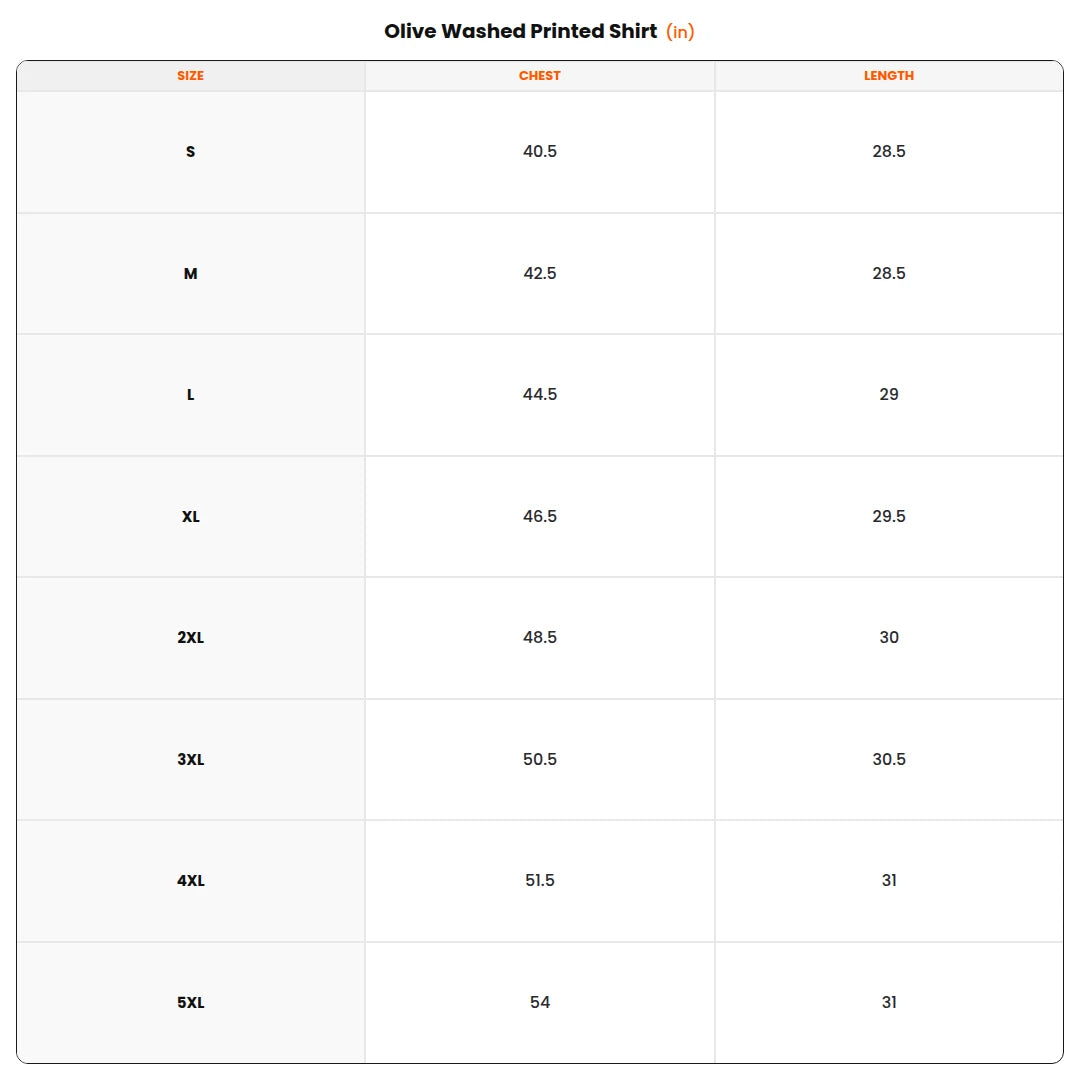
Task: Select the M size row label
Action: point(190,273)
